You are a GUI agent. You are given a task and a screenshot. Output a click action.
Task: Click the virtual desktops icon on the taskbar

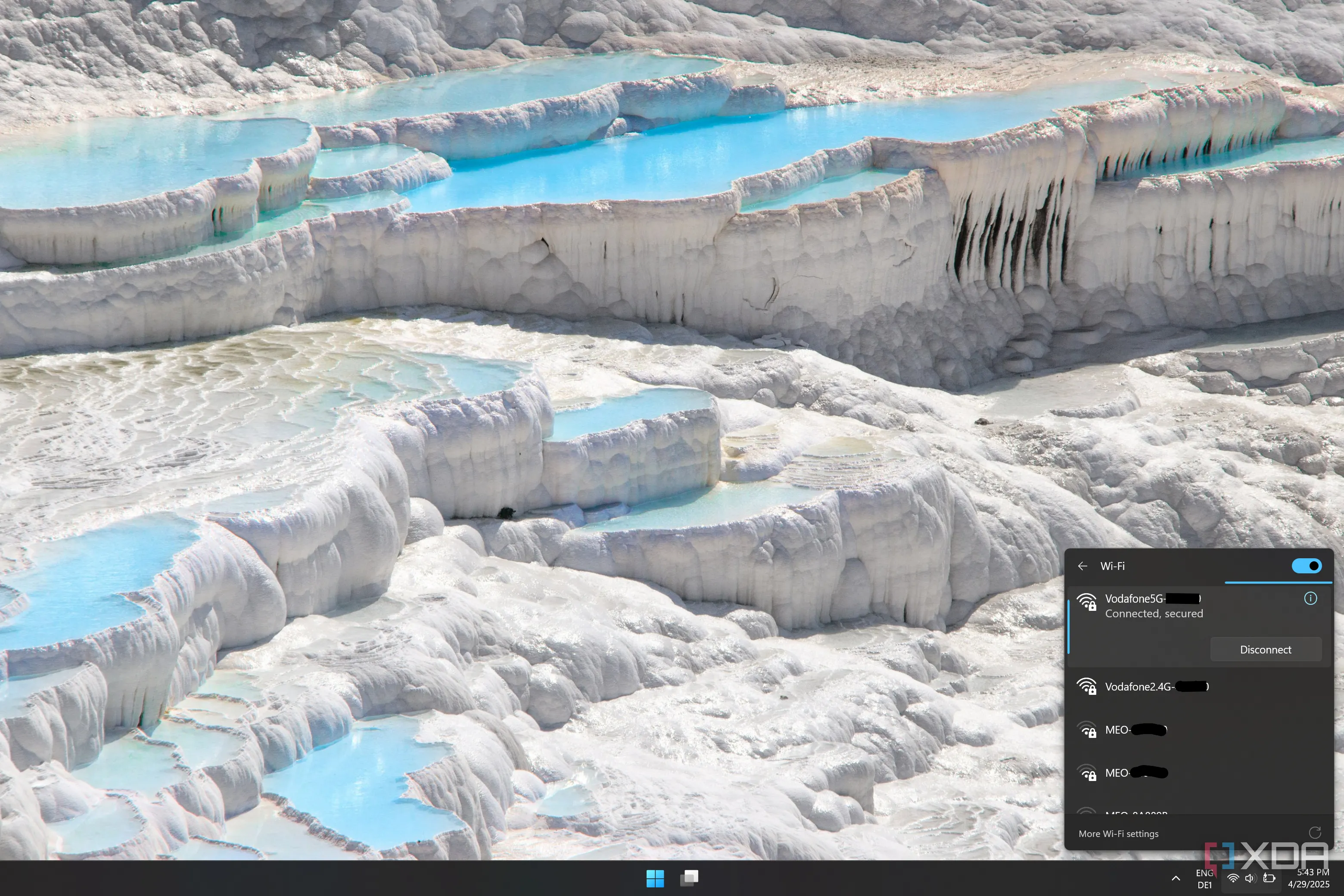point(689,878)
